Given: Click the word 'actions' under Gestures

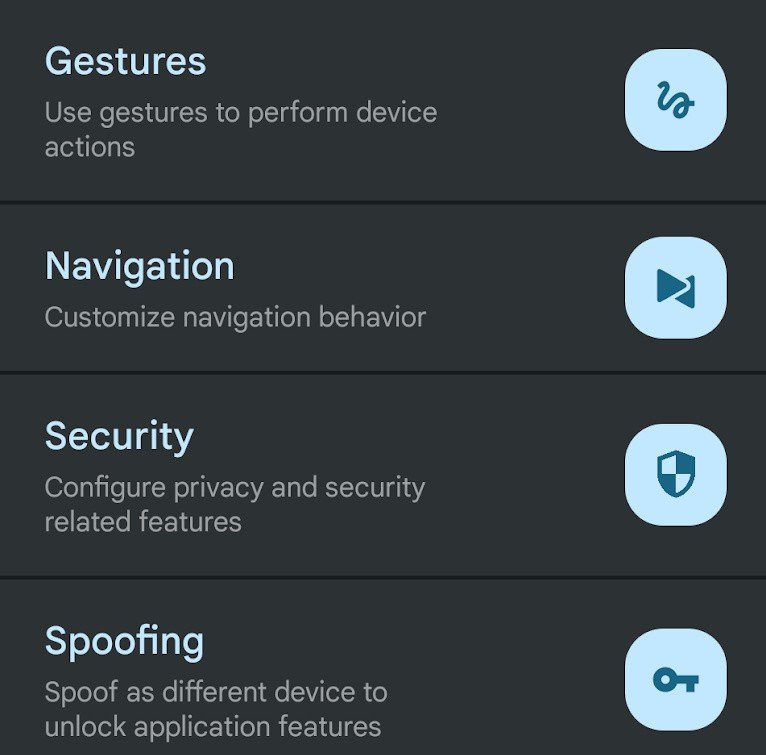Looking at the screenshot, I should [x=89, y=147].
